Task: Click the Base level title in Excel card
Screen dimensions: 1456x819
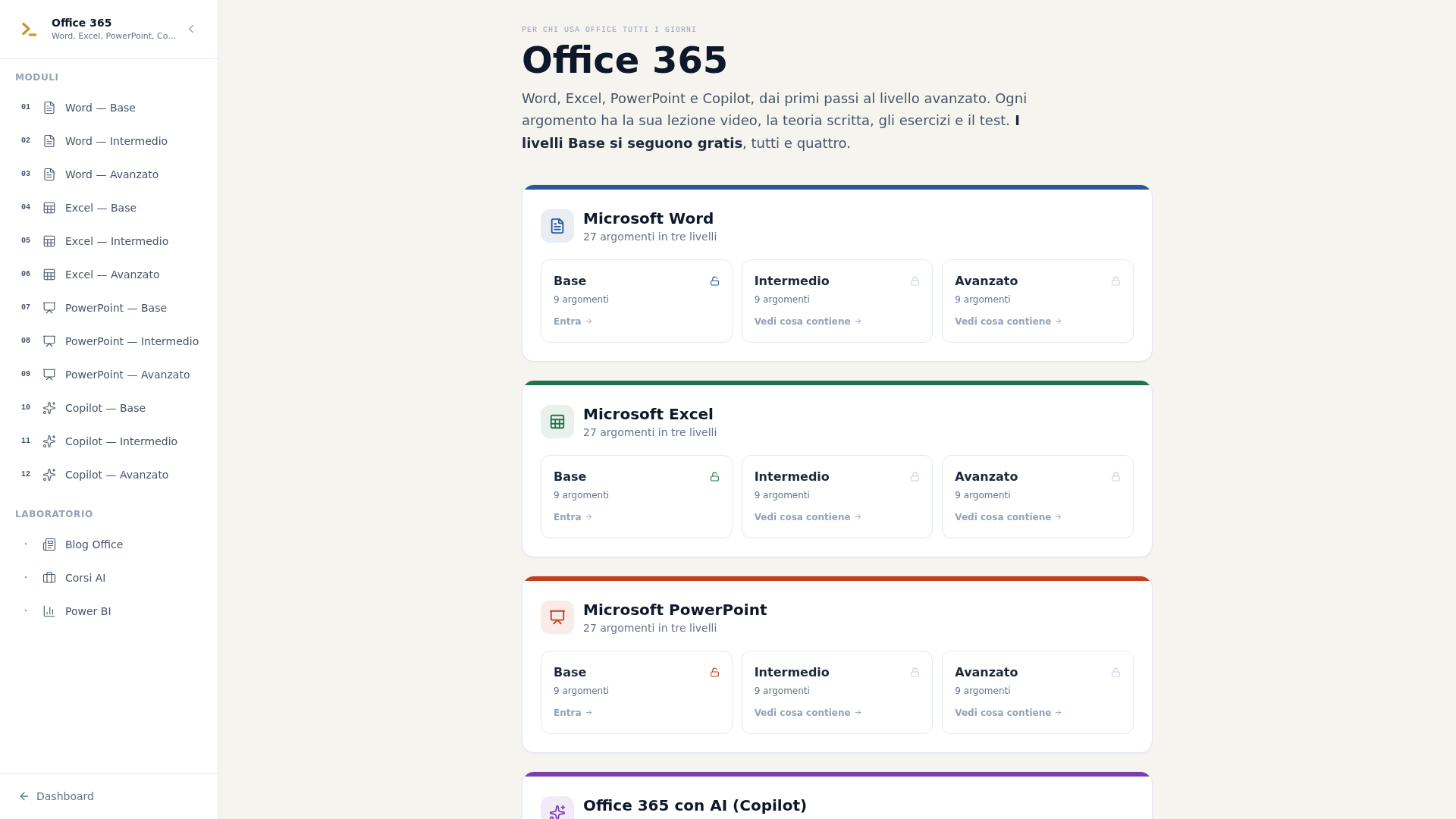Action: tap(570, 477)
